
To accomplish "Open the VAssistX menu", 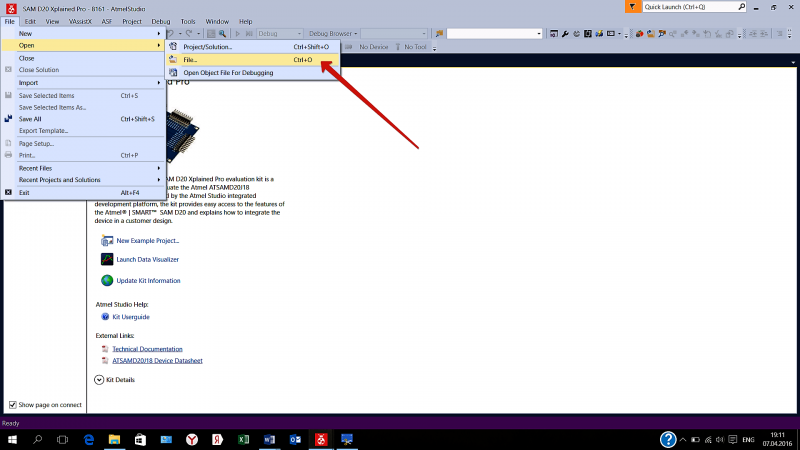I will point(80,21).
